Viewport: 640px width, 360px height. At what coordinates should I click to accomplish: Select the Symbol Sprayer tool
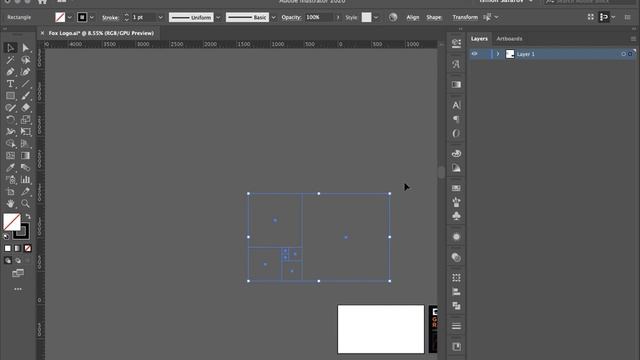pos(10,180)
